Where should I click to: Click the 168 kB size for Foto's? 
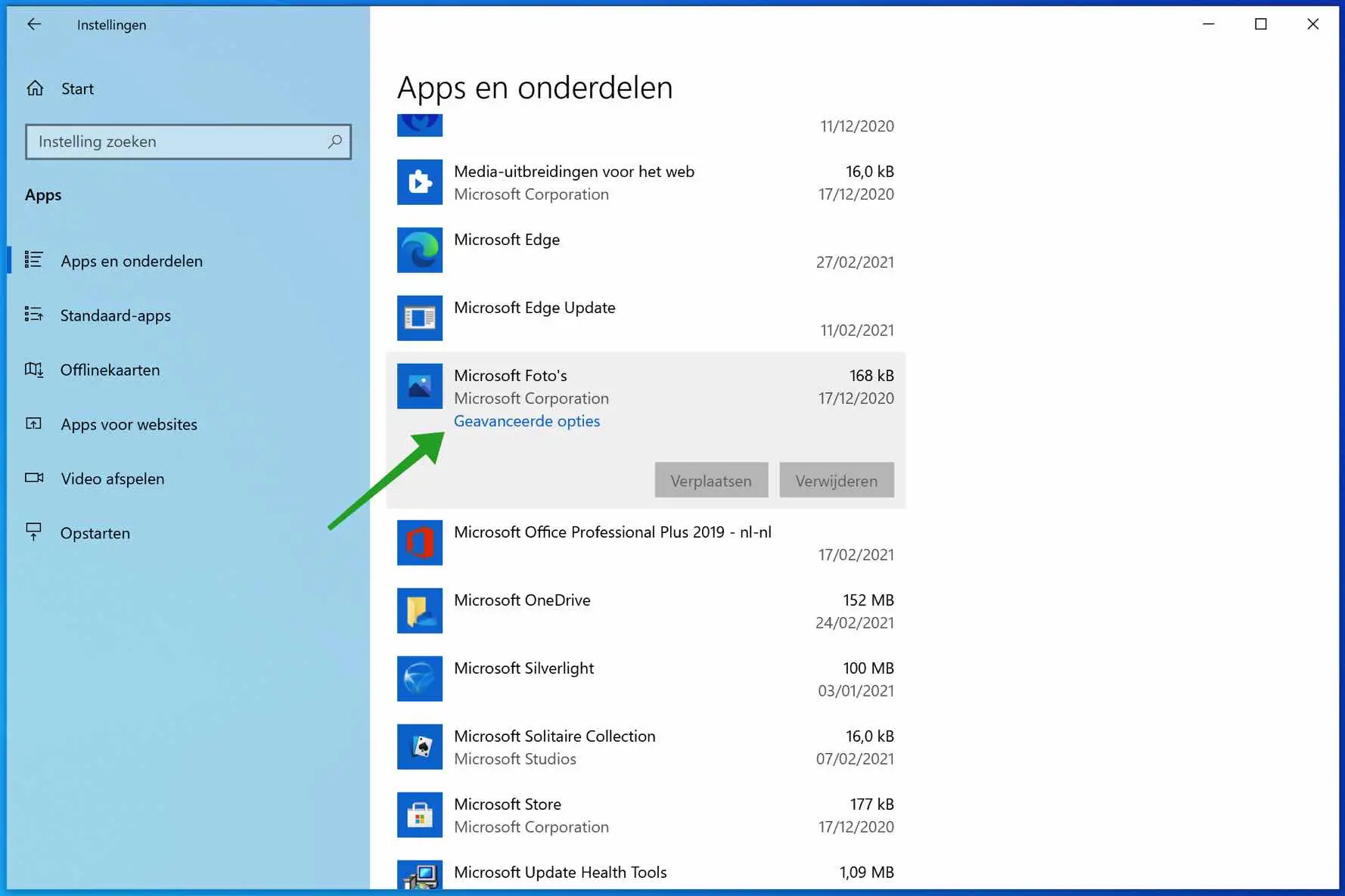[871, 376]
